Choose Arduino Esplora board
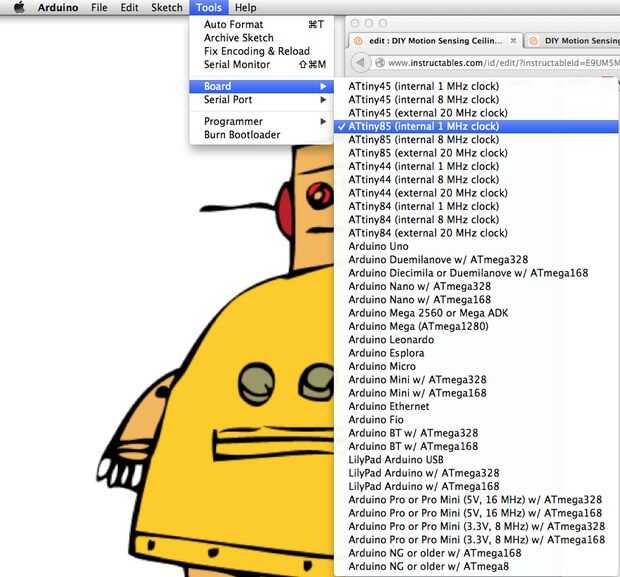The image size is (620, 577). pos(476,353)
